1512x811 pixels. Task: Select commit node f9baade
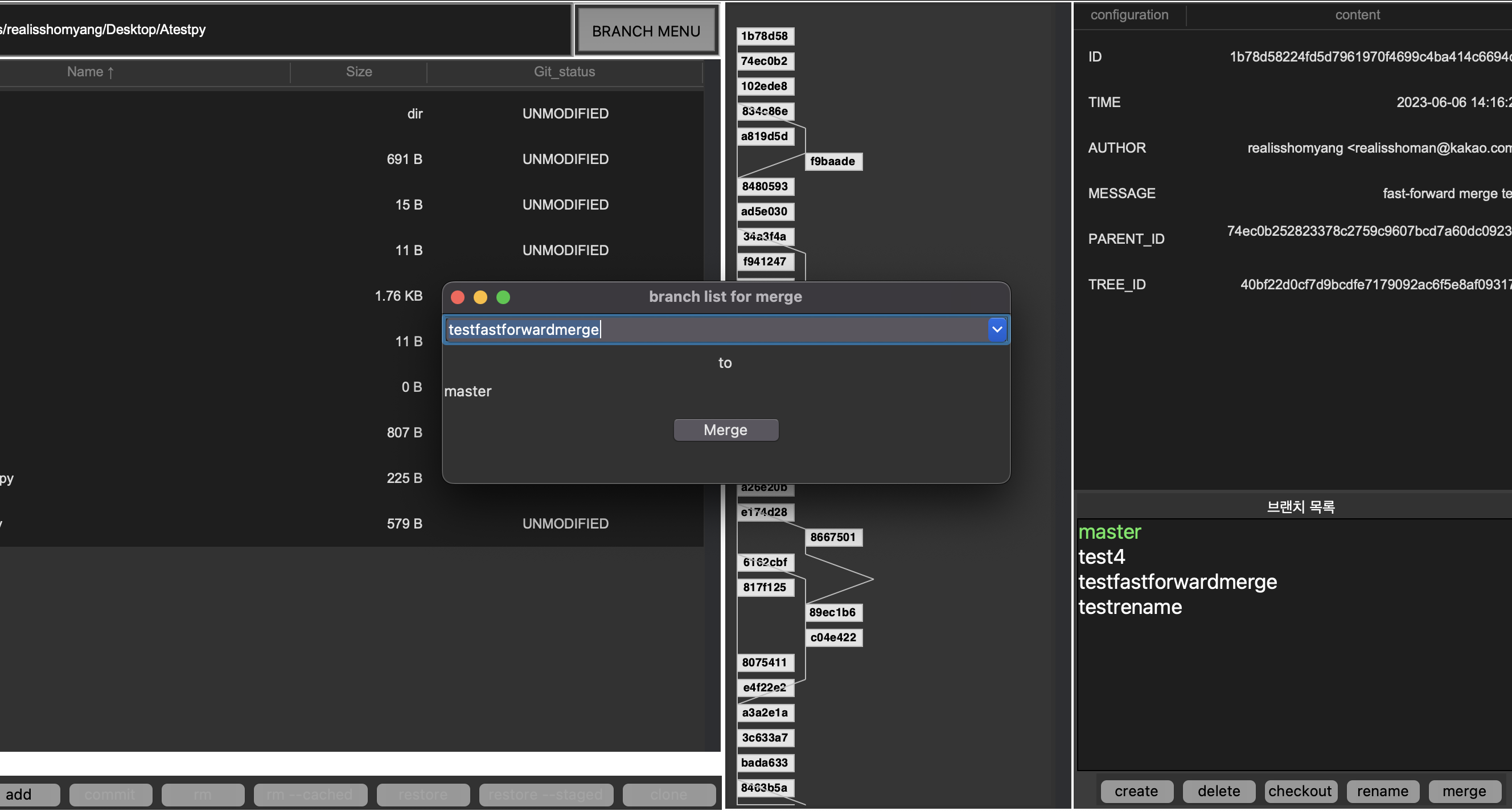pos(833,162)
